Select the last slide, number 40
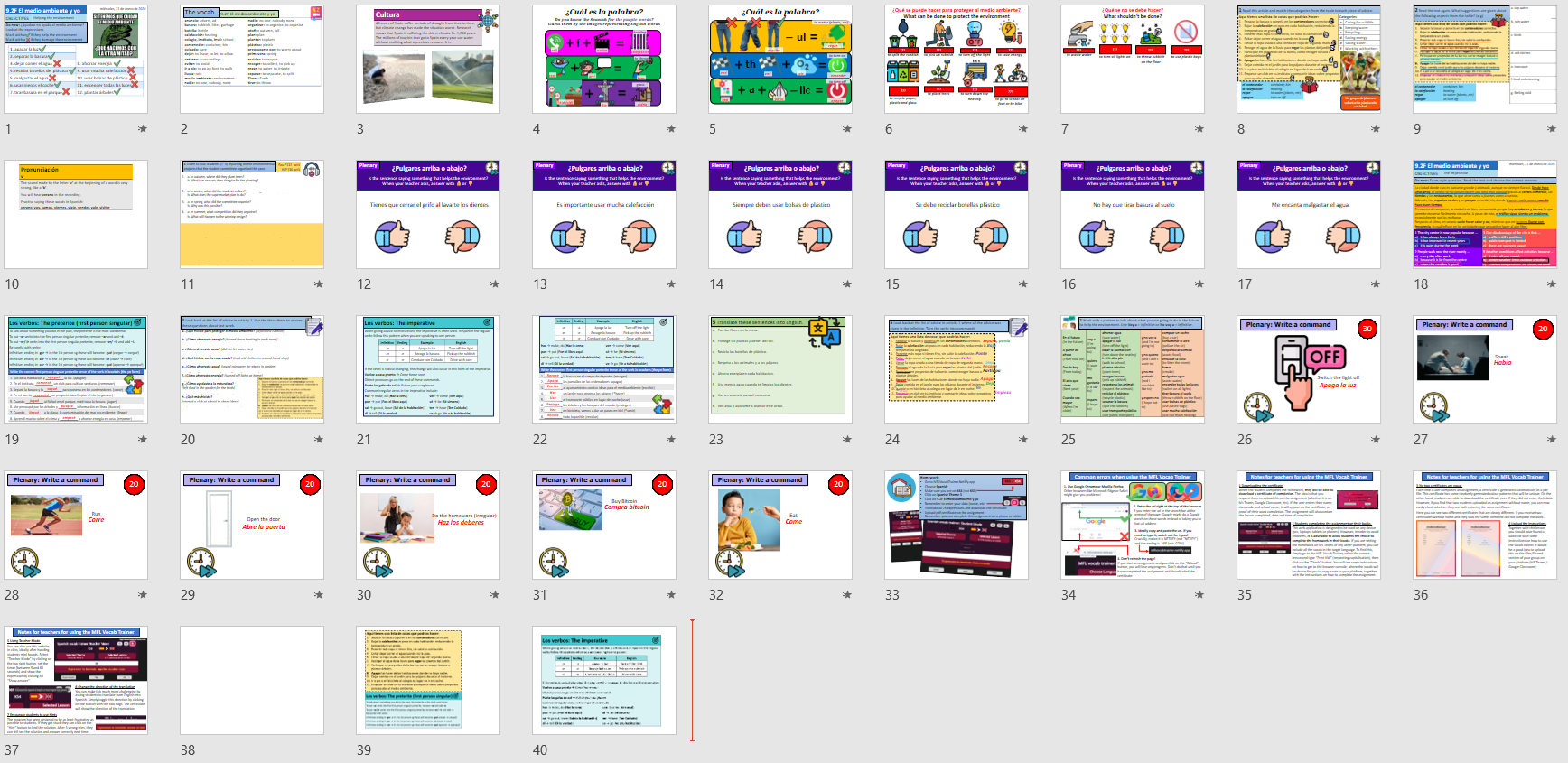Viewport: 1568px width, 763px height. pyautogui.click(x=604, y=680)
